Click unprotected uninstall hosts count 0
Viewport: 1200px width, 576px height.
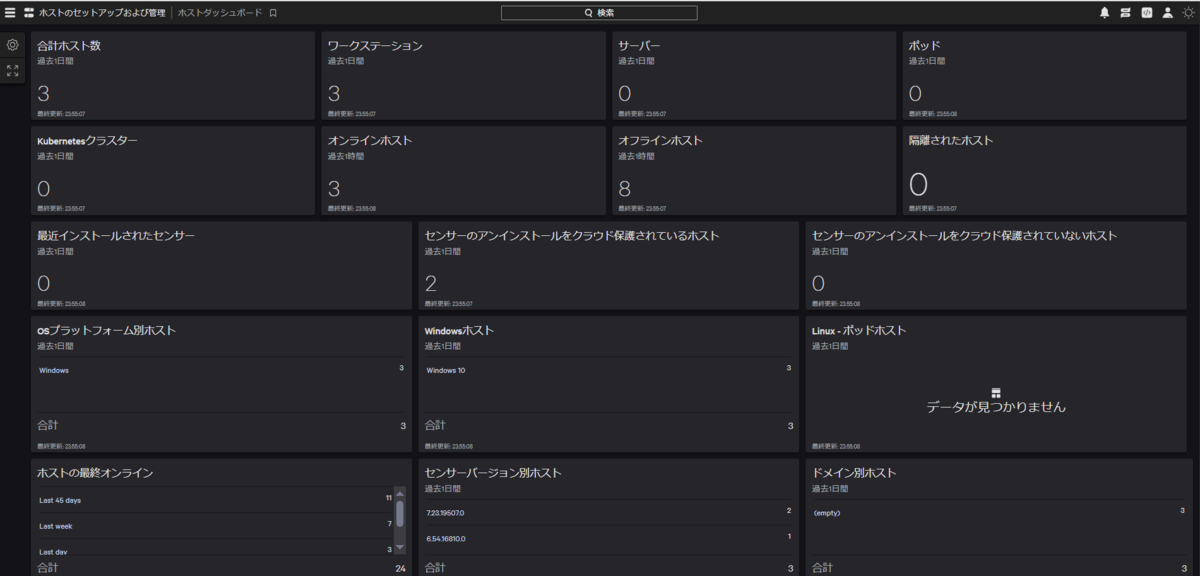coord(818,284)
